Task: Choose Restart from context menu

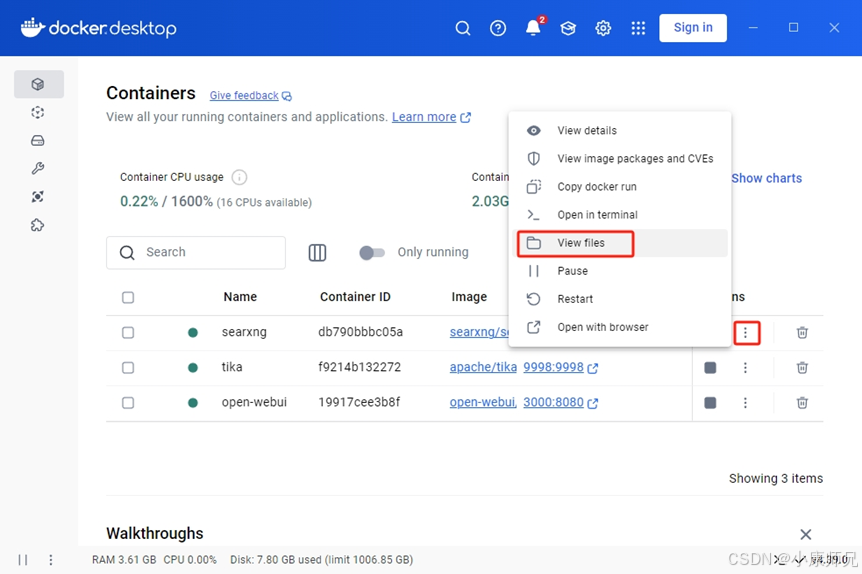Action: pos(620,299)
